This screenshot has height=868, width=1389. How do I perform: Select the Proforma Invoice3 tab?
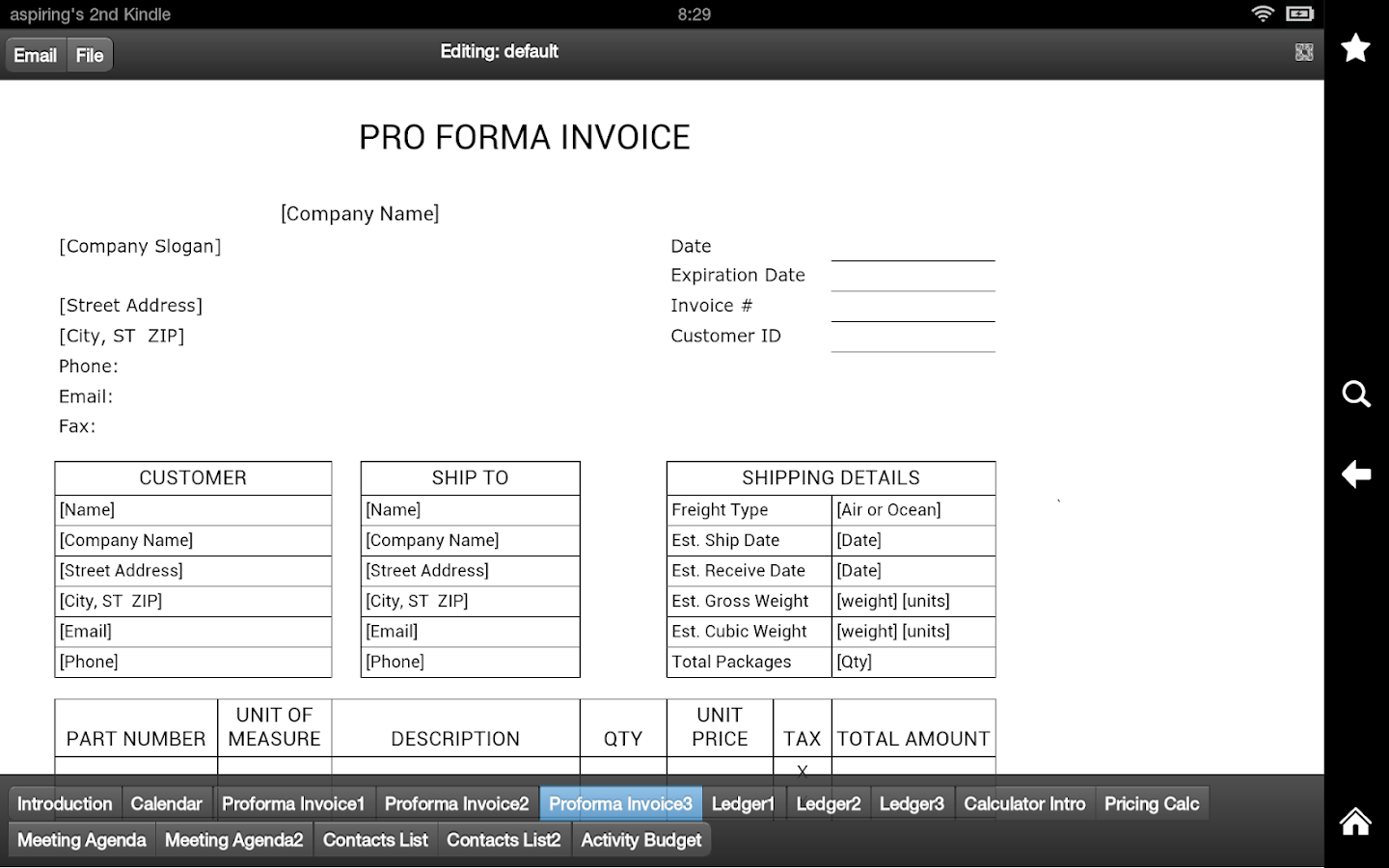pos(621,803)
